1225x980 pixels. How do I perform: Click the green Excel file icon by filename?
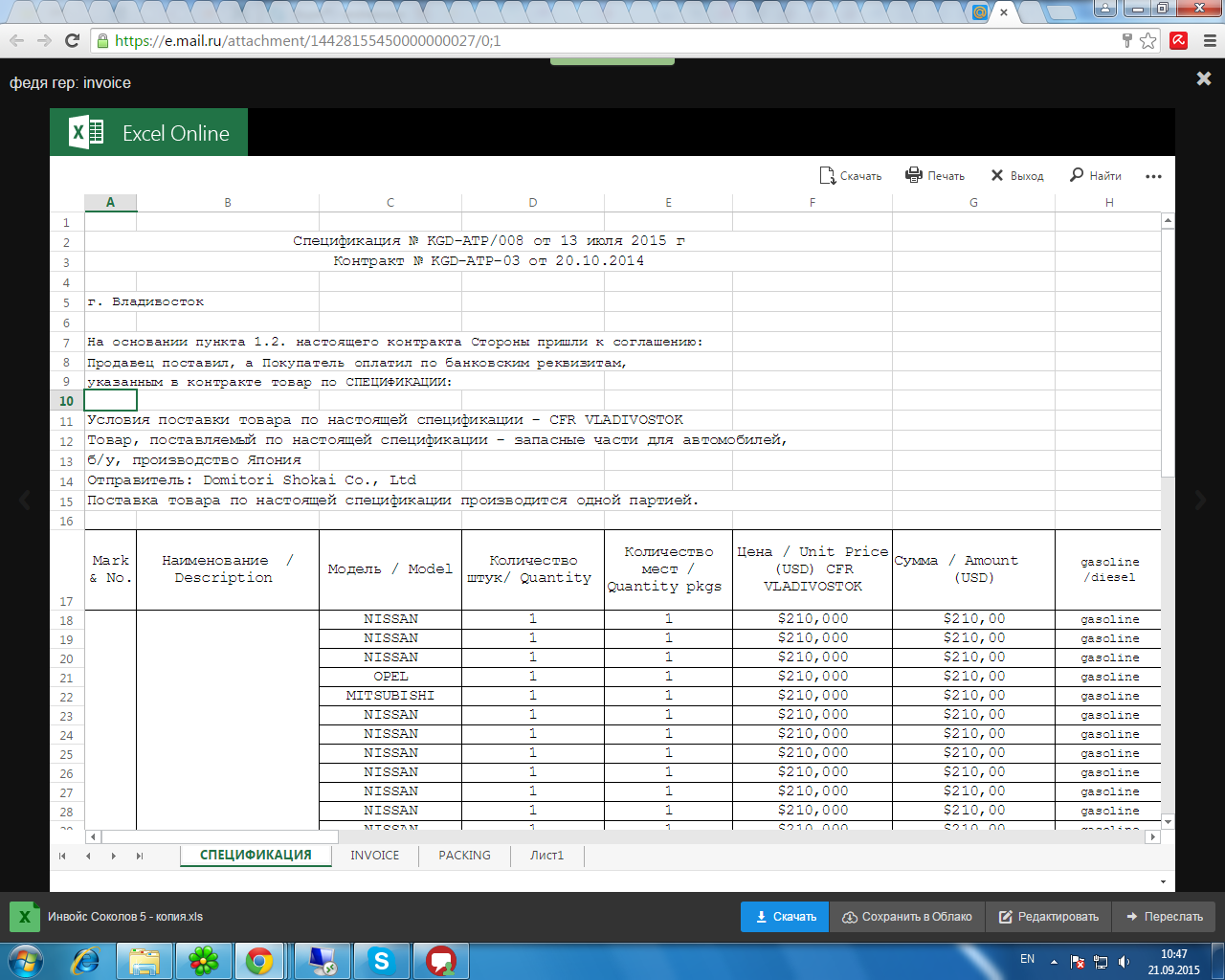tap(25, 917)
